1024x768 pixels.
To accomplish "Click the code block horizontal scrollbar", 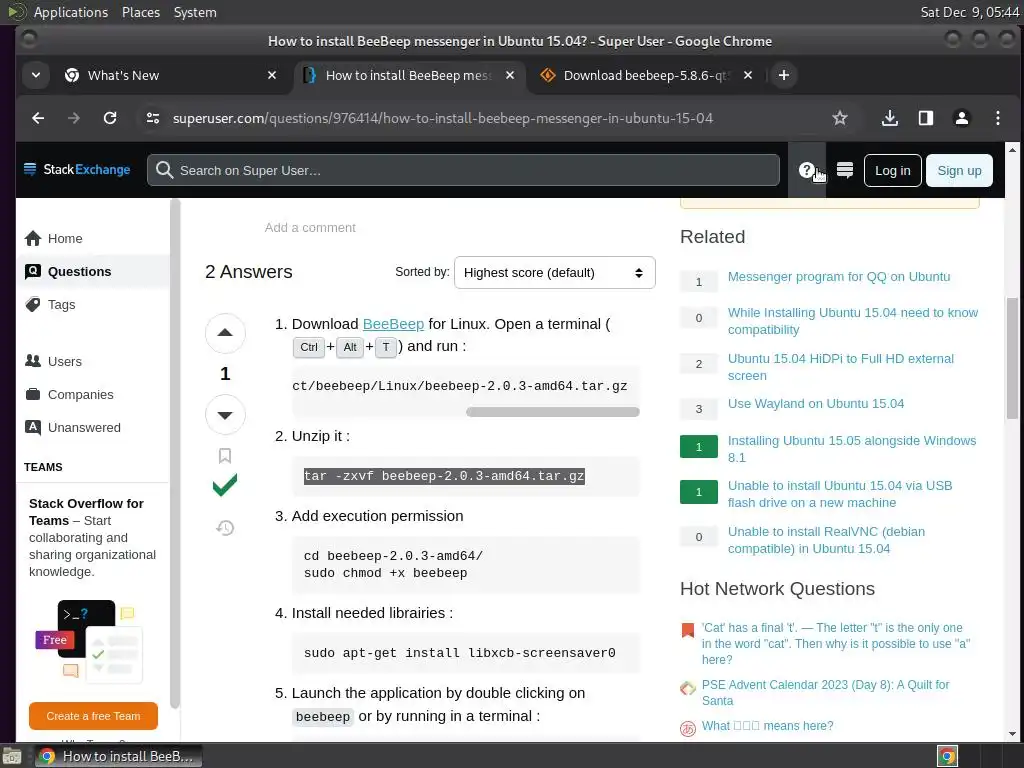I will pos(552,411).
